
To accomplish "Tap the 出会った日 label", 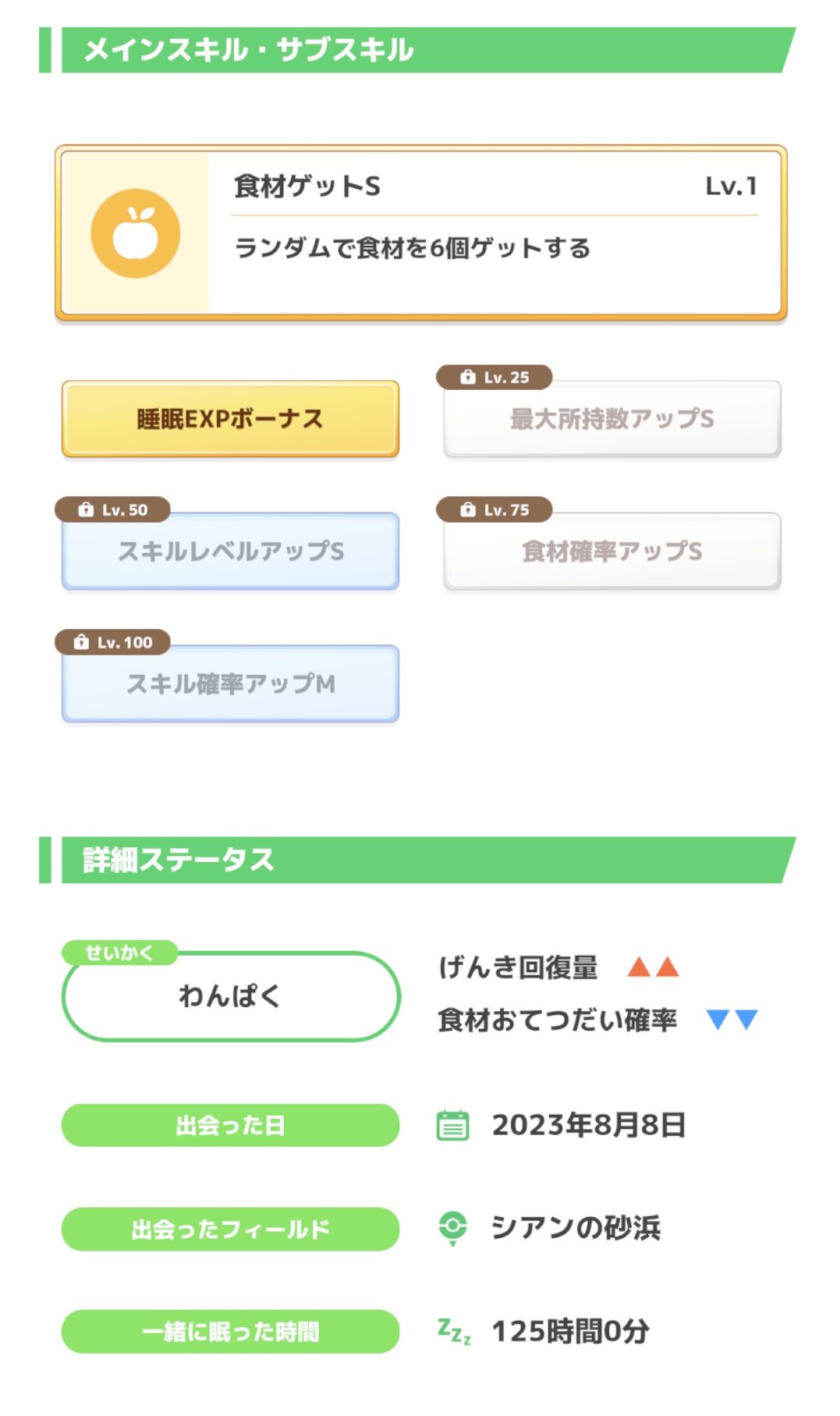I will pyautogui.click(x=230, y=1125).
